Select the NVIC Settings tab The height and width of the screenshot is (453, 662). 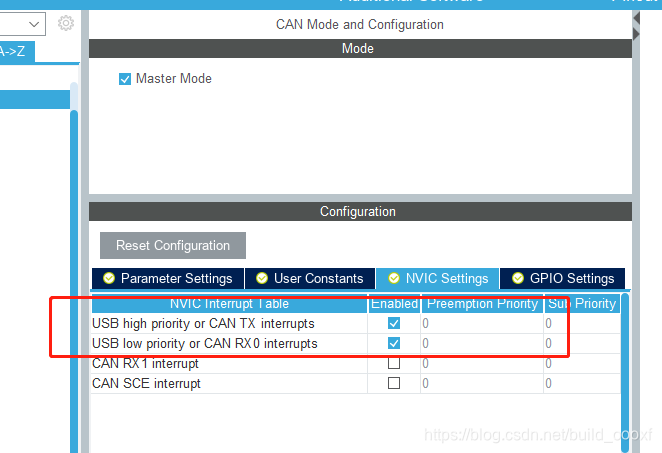(438, 279)
